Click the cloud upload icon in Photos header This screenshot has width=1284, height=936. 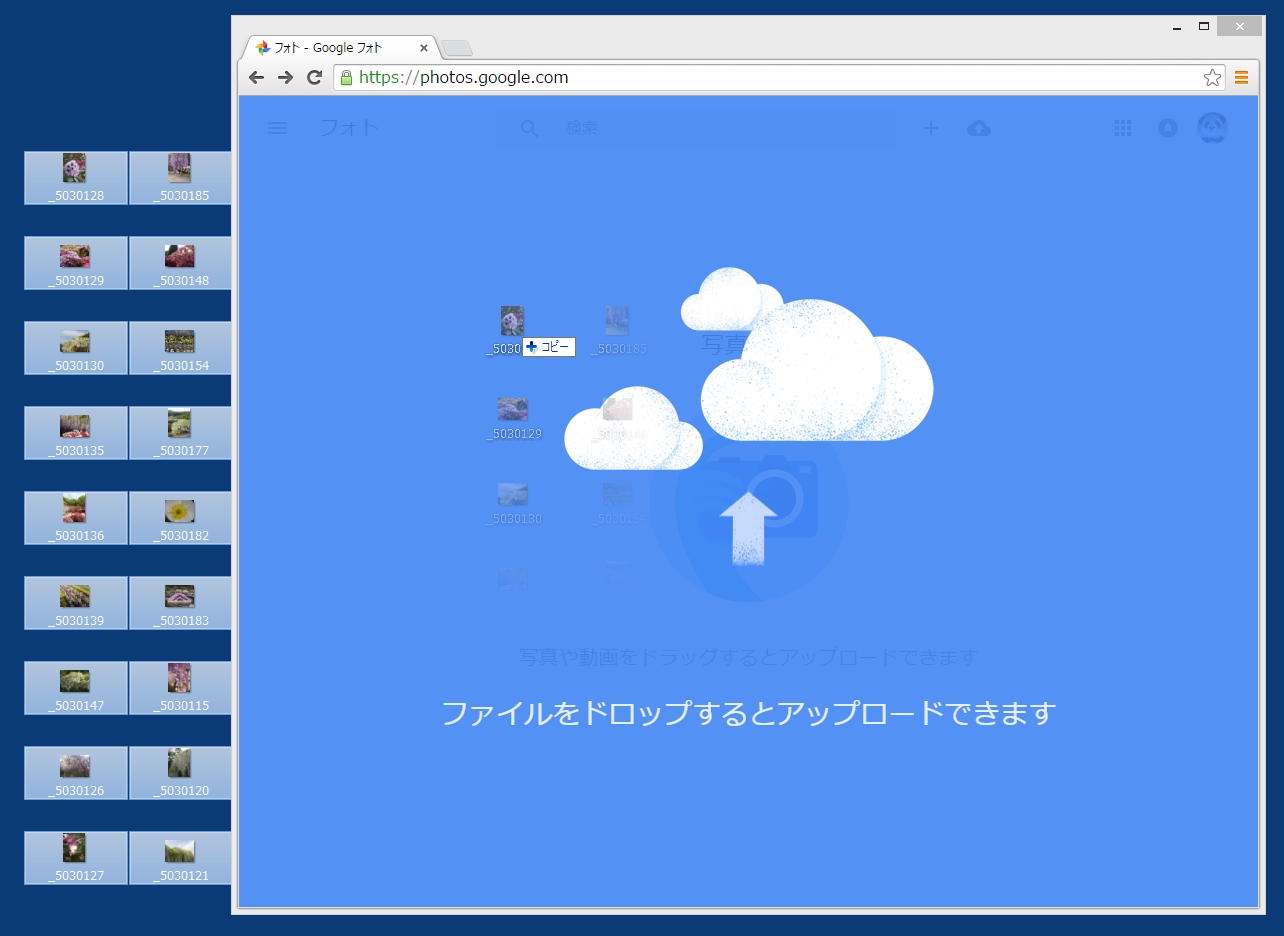coord(979,128)
